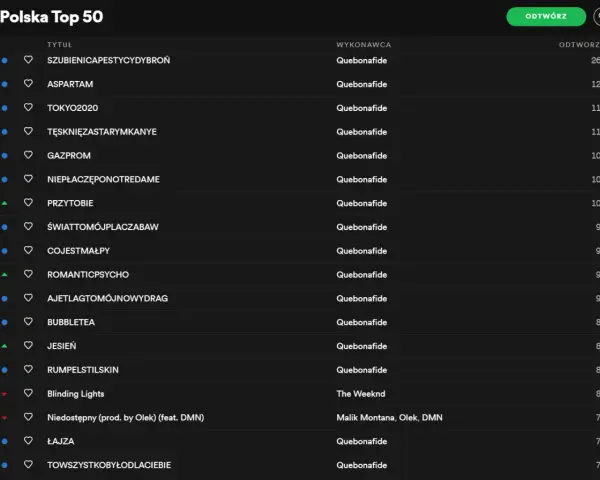Viewport: 600px width, 480px height.
Task: Select track title TĘSKNIĘZASTARYMKANYE
Action: click(102, 132)
